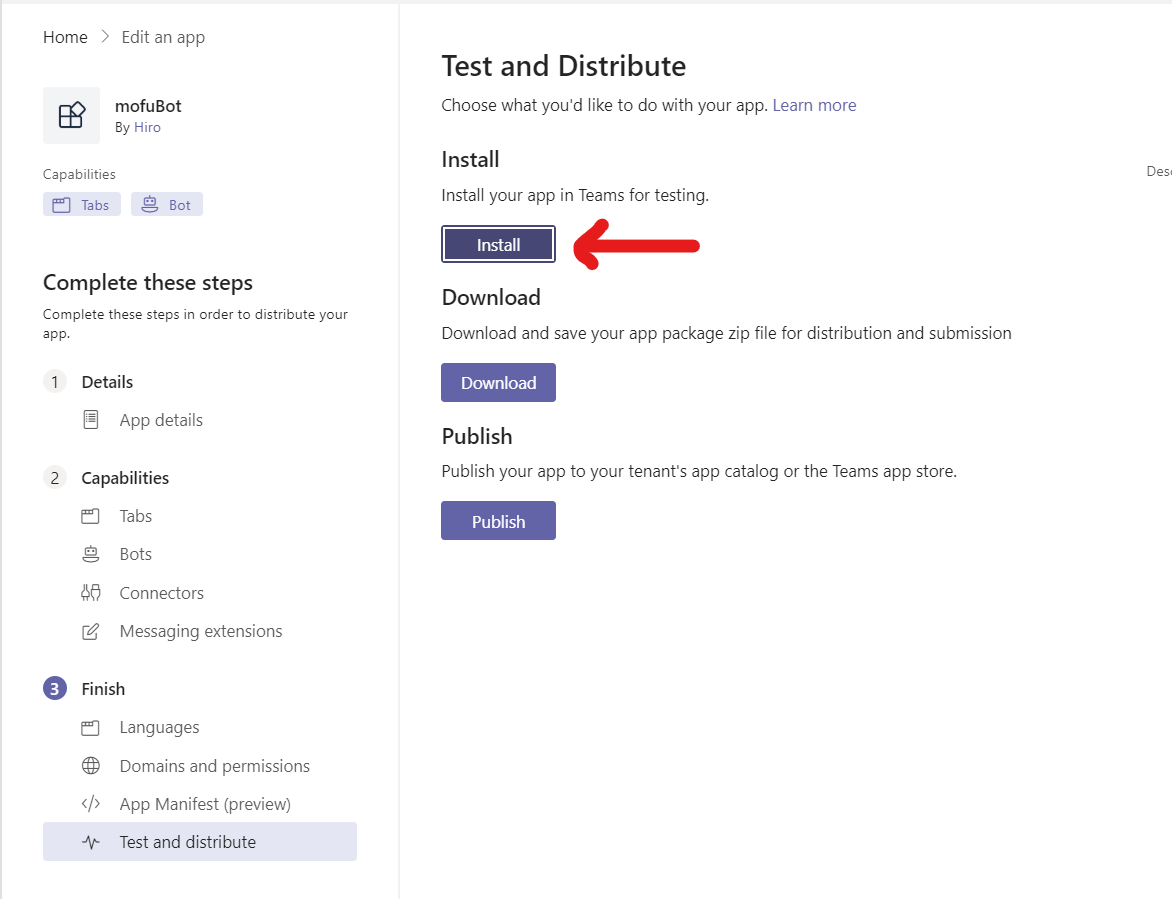
Task: Click the step 2 number circle
Action: pyautogui.click(x=55, y=478)
